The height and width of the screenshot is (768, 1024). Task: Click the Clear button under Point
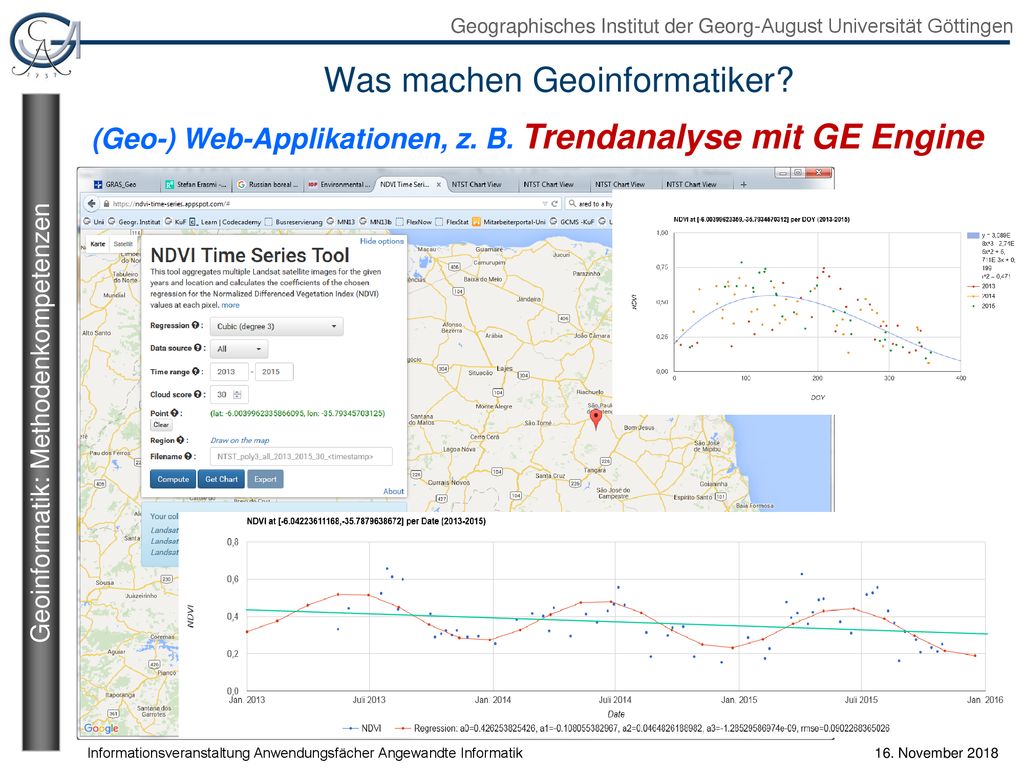tap(161, 425)
